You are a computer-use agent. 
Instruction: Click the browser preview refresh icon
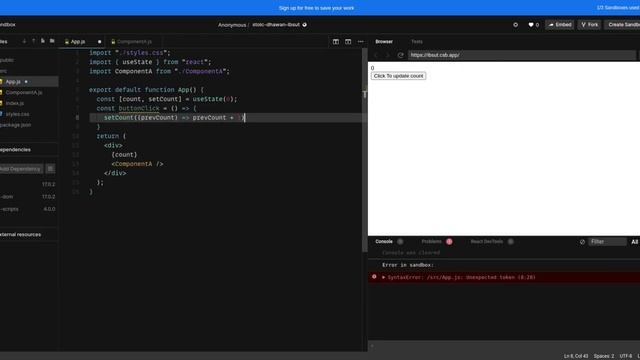tap(400, 55)
